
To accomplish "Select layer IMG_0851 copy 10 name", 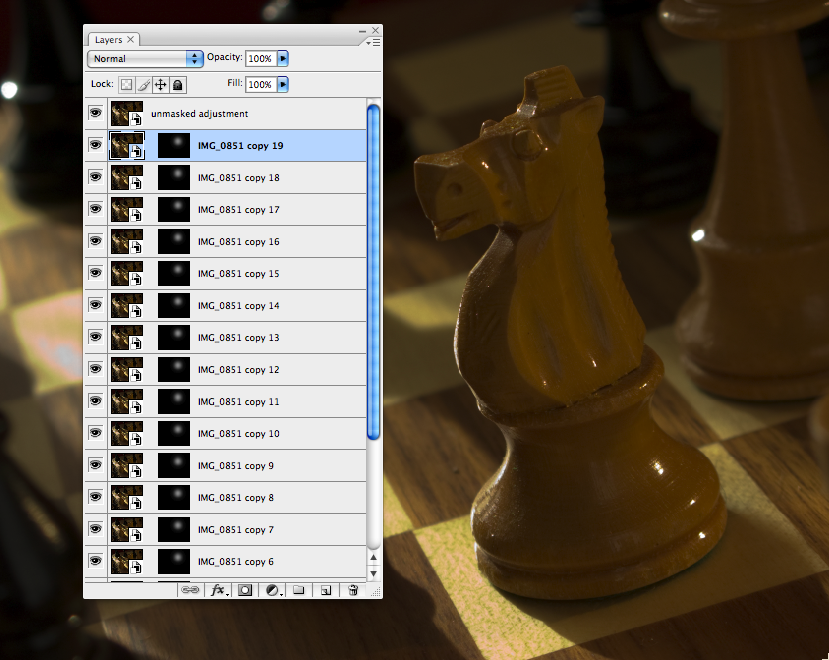I will tap(238, 434).
